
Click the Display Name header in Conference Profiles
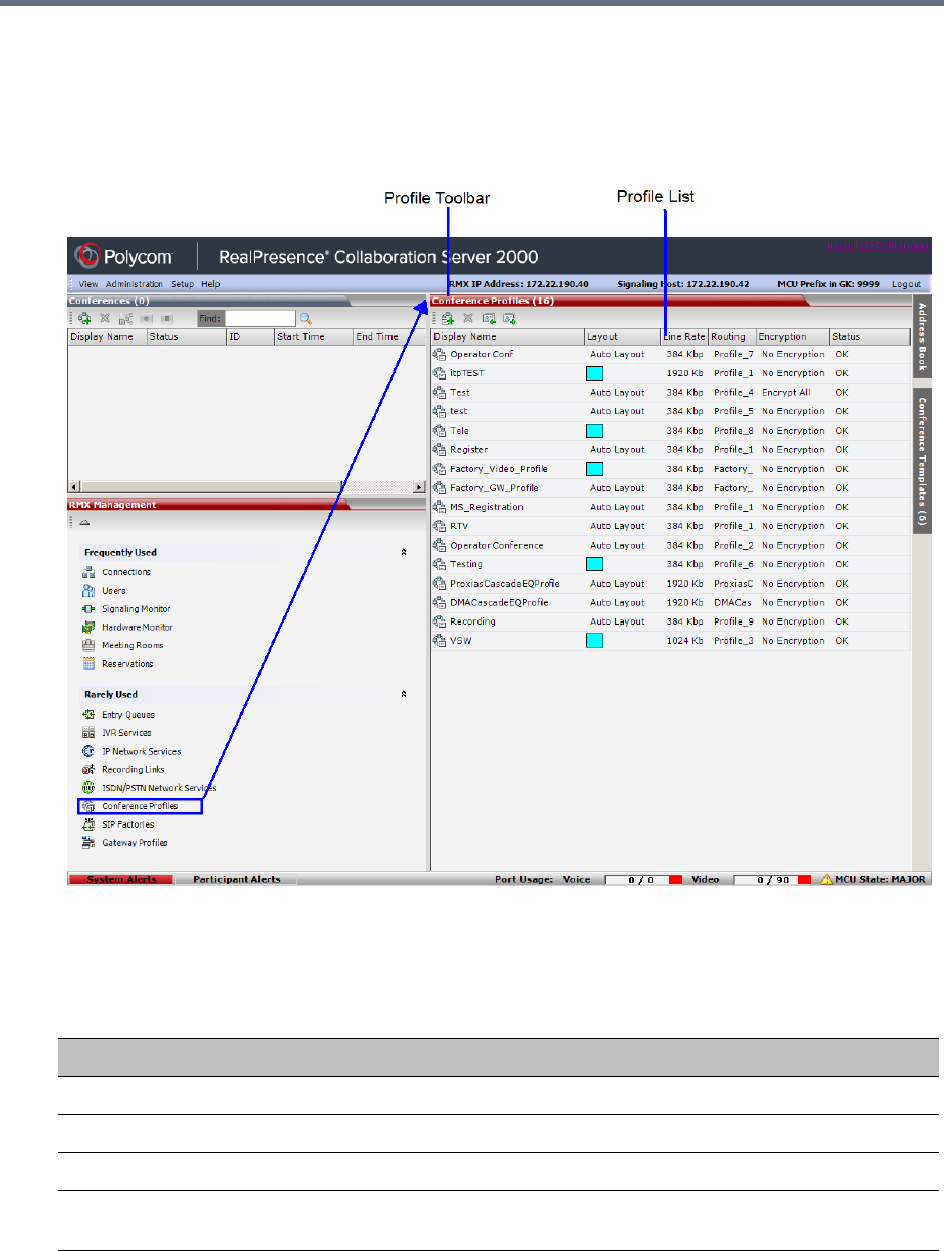(508, 337)
